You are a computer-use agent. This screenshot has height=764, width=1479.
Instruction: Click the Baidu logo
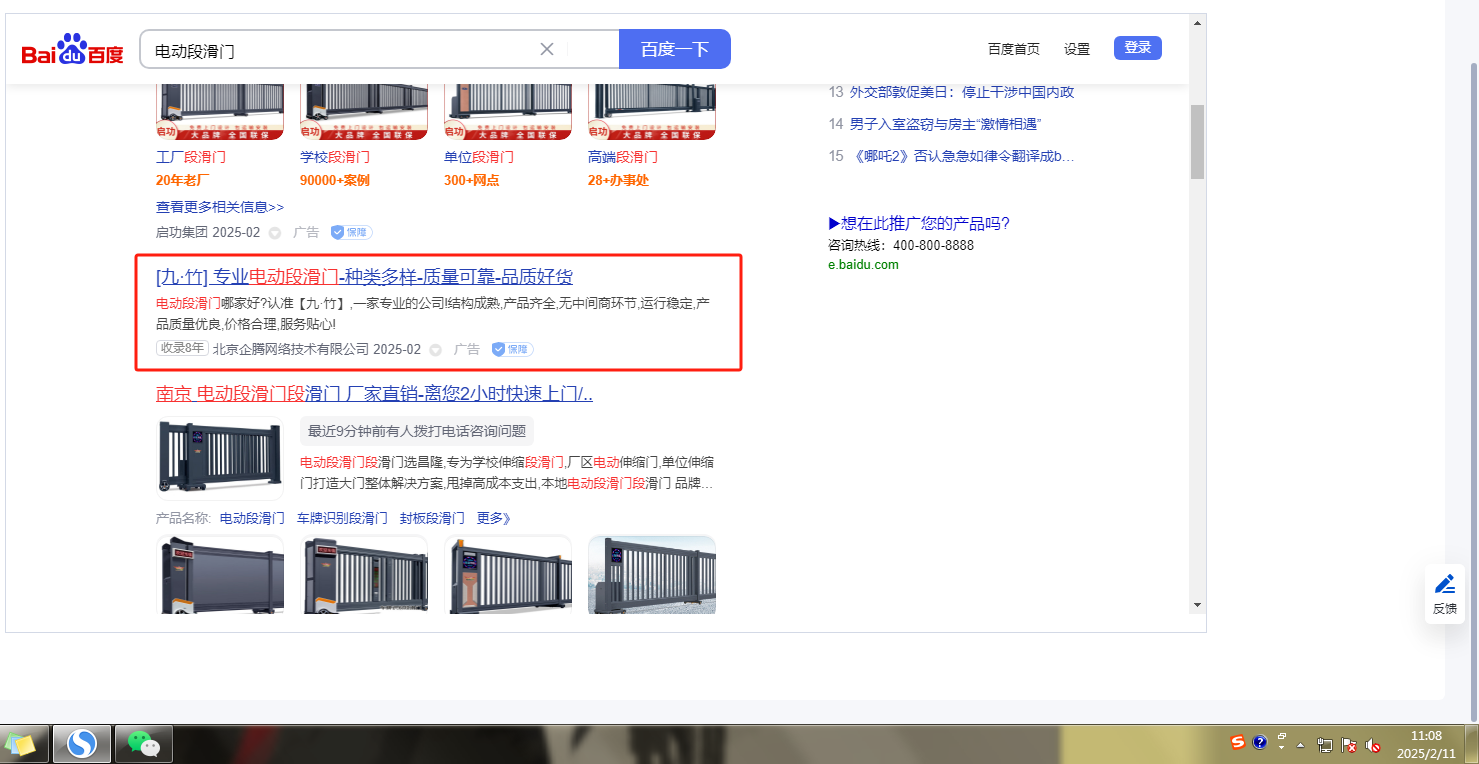(x=73, y=49)
